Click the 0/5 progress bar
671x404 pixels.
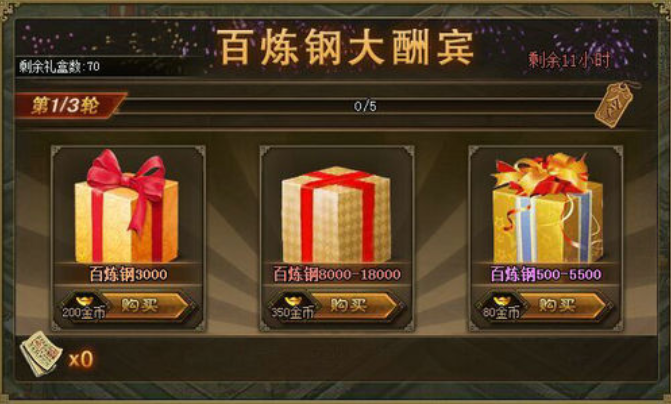point(365,106)
